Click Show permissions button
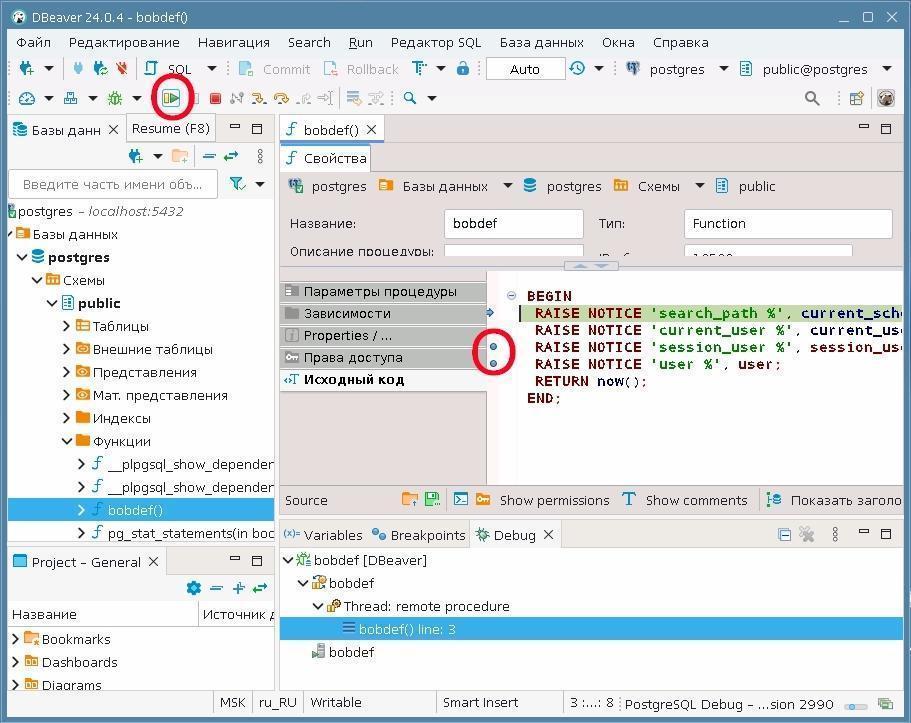 pyautogui.click(x=553, y=500)
